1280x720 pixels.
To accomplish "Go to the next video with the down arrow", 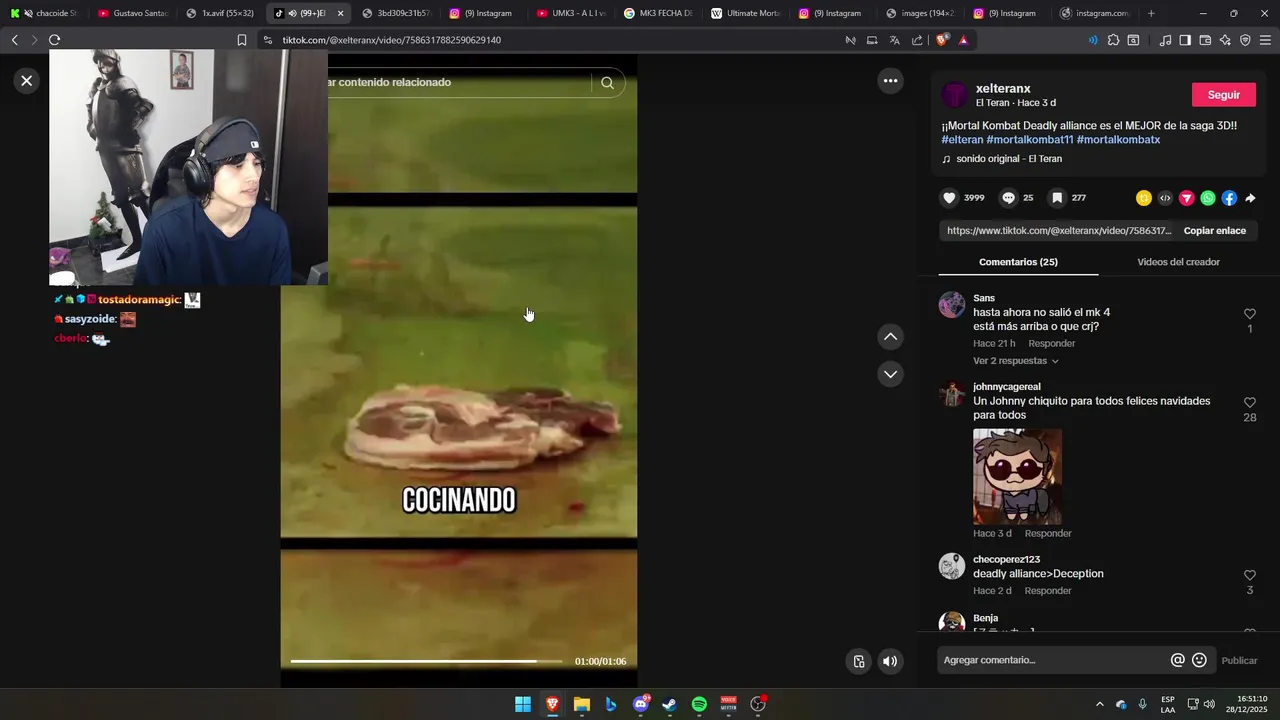I will pyautogui.click(x=890, y=374).
